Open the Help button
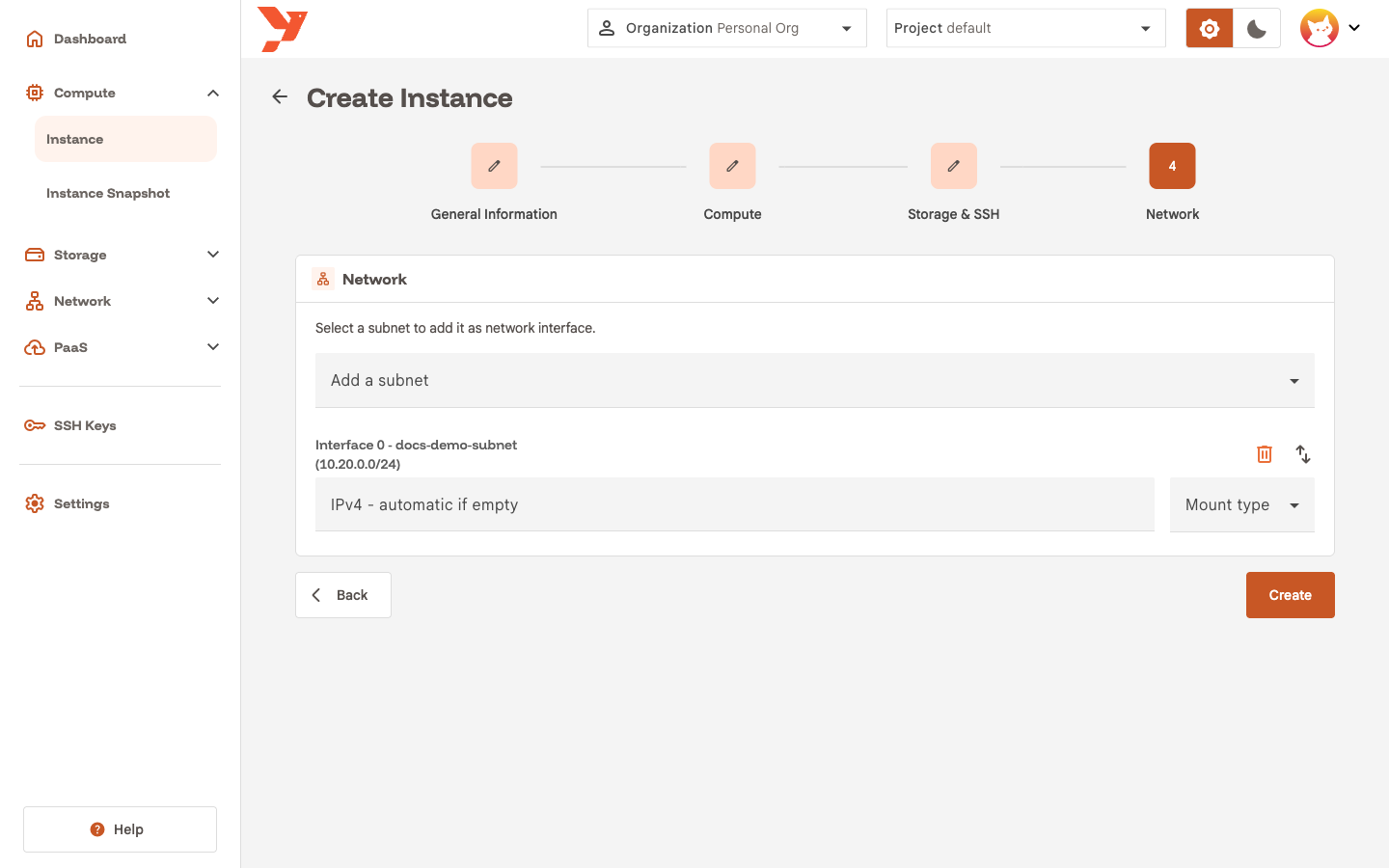The width and height of the screenshot is (1389, 868). tap(121, 829)
